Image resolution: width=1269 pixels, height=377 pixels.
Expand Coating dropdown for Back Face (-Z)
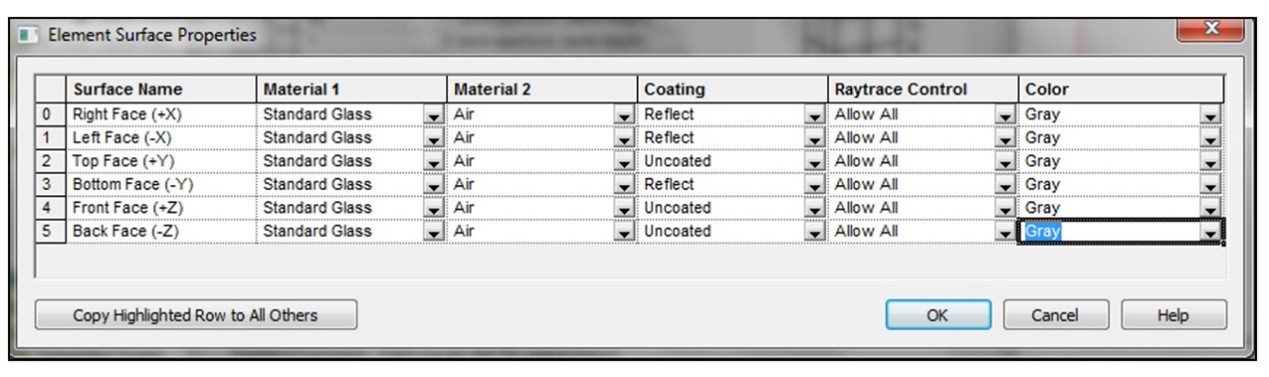(813, 231)
